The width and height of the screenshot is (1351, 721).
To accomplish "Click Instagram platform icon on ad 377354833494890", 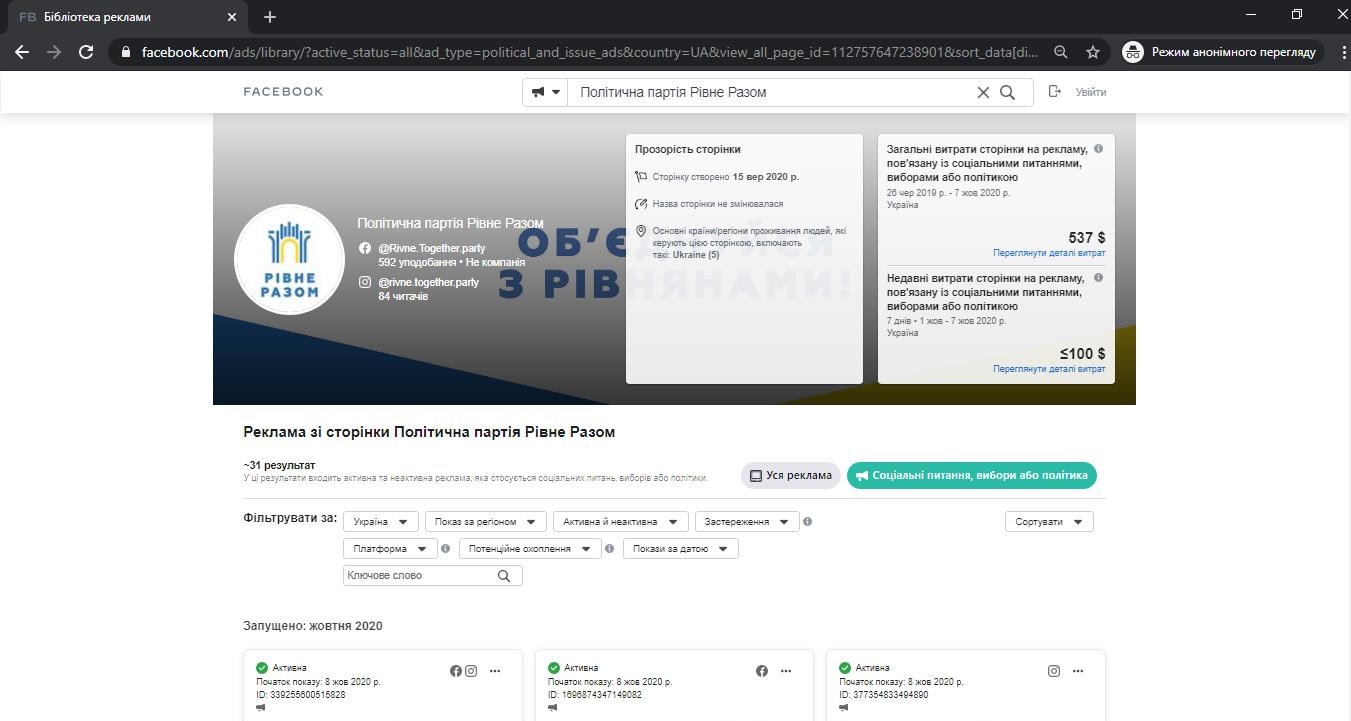I will [1054, 671].
